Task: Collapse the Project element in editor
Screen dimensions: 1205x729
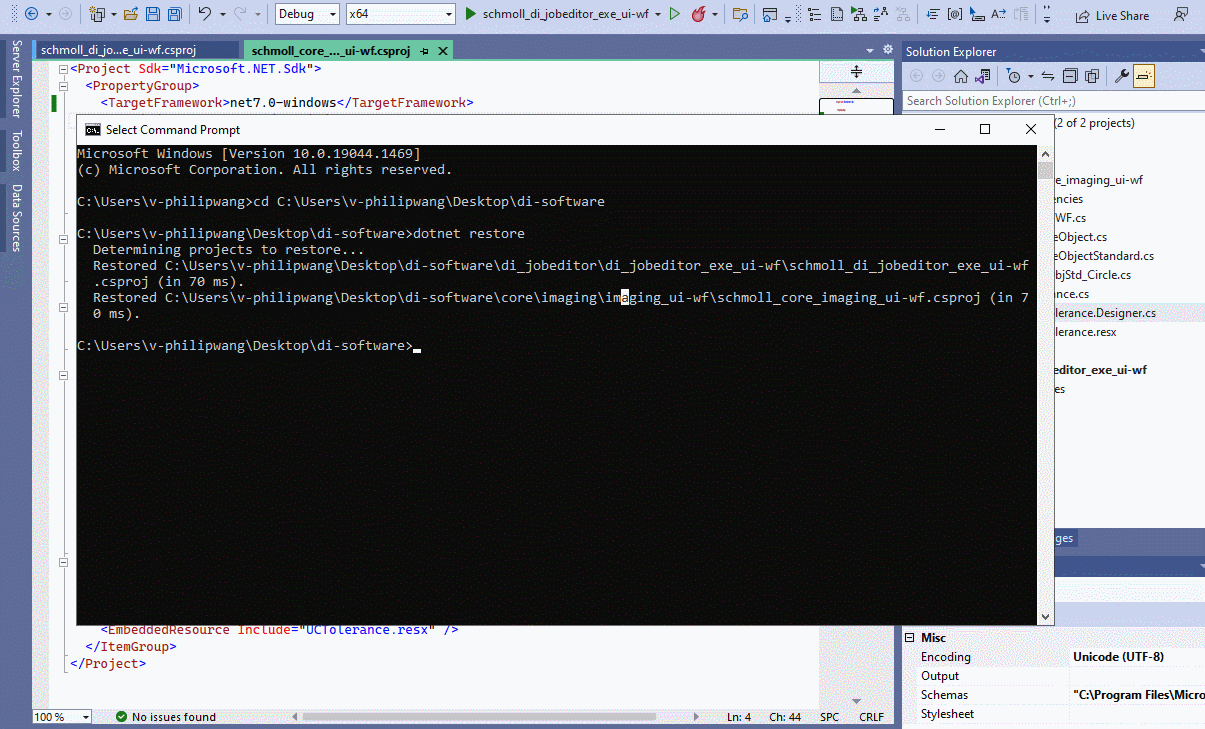Action: pyautogui.click(x=62, y=70)
